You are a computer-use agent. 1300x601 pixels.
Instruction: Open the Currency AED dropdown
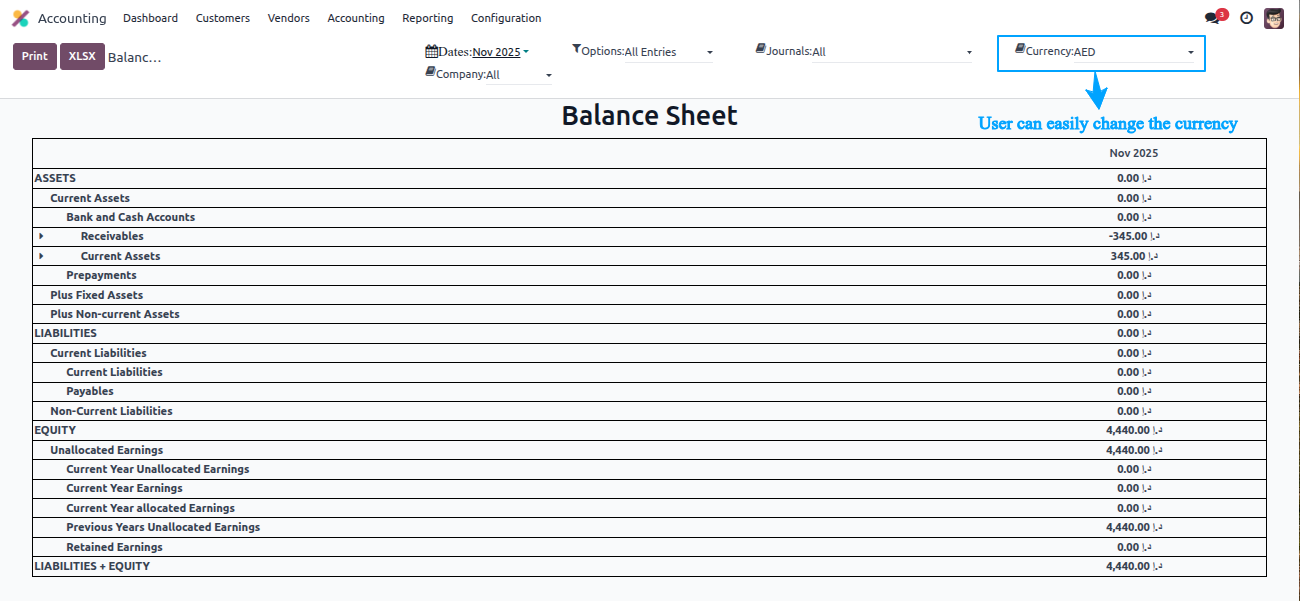coord(1134,52)
